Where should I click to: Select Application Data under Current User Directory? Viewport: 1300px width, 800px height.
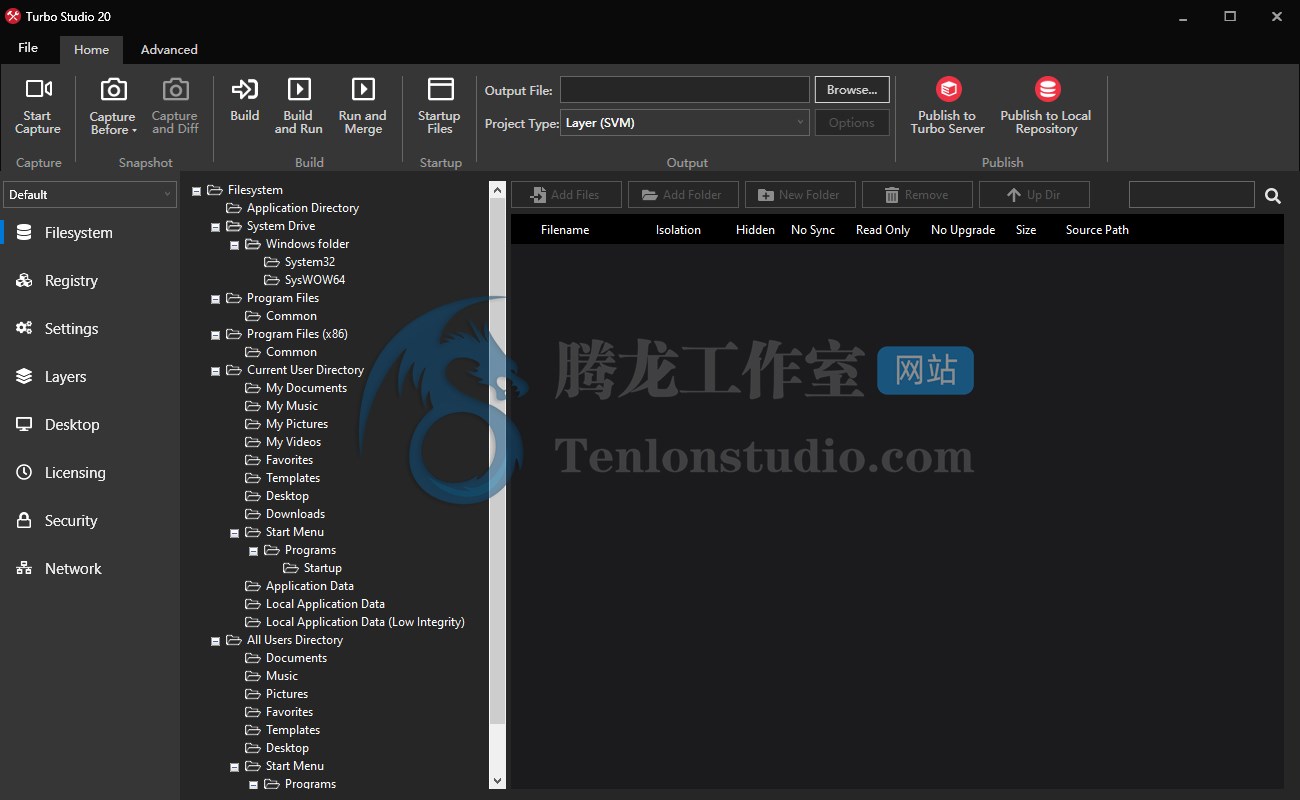[310, 586]
